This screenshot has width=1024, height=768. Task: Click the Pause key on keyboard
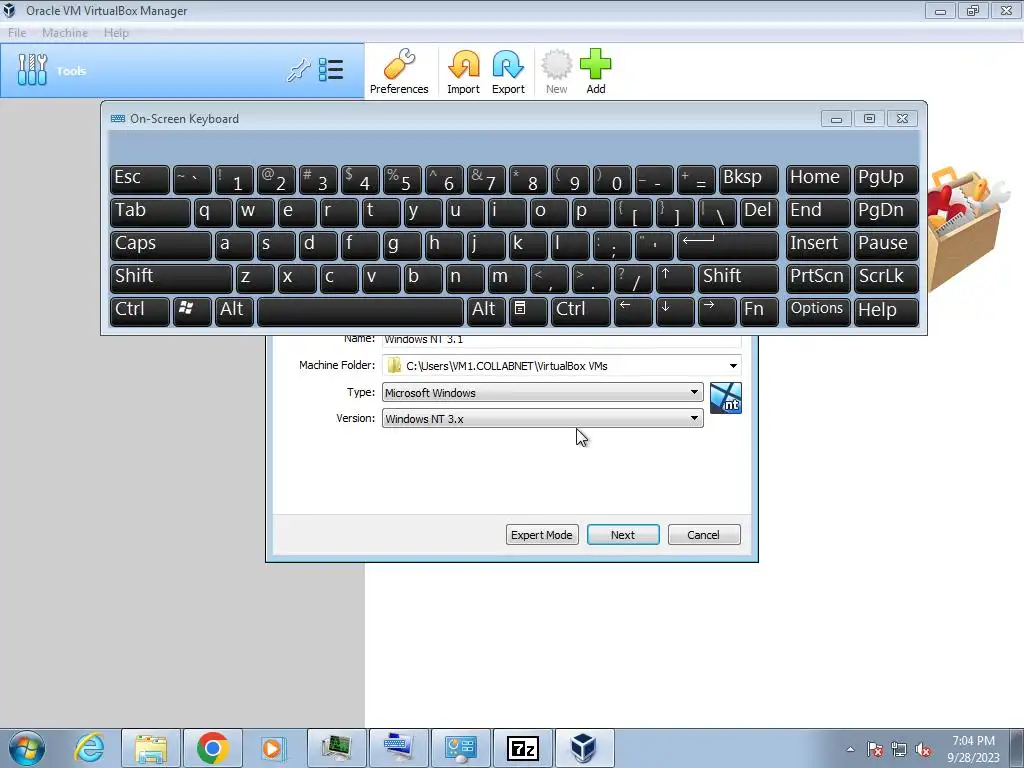click(886, 246)
